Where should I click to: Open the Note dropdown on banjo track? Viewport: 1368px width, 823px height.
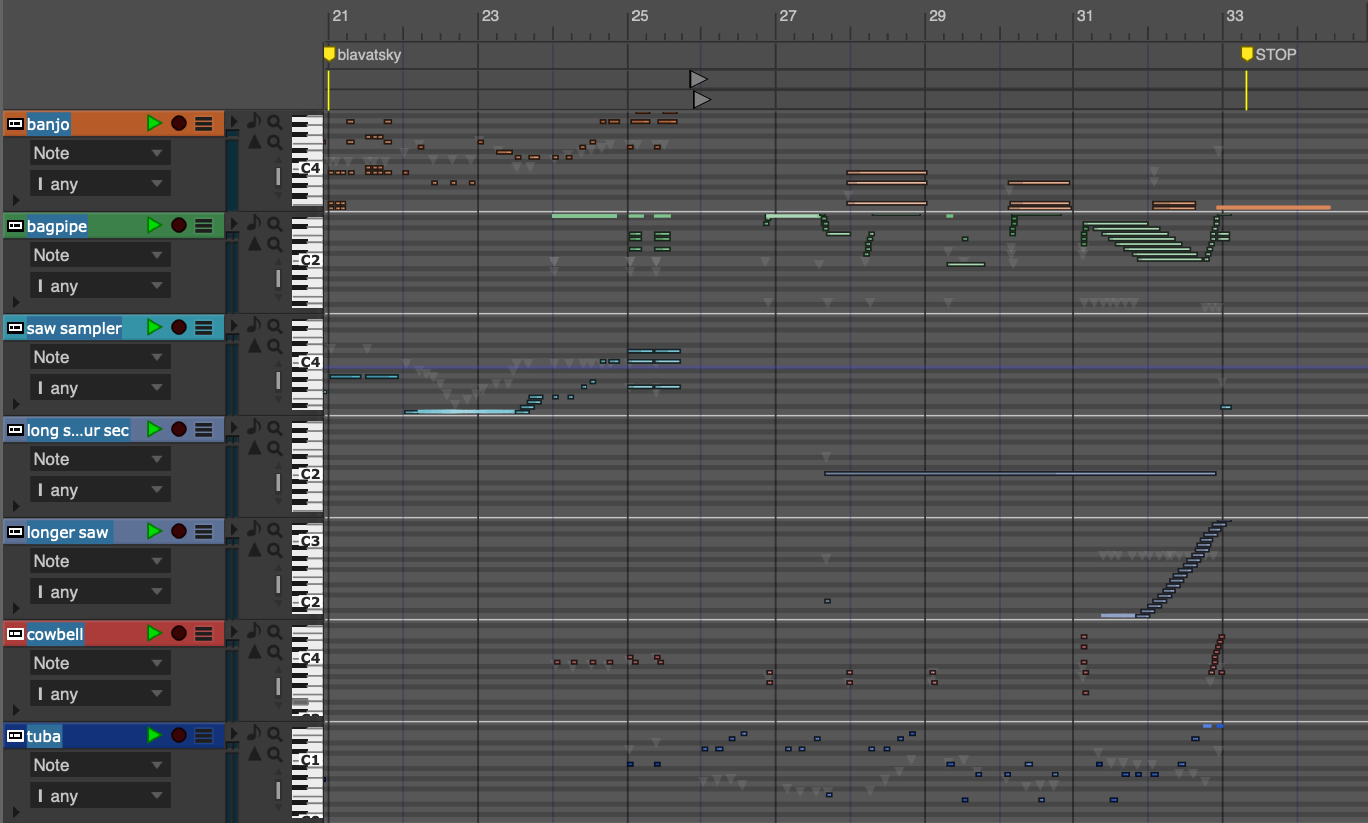[x=98, y=153]
